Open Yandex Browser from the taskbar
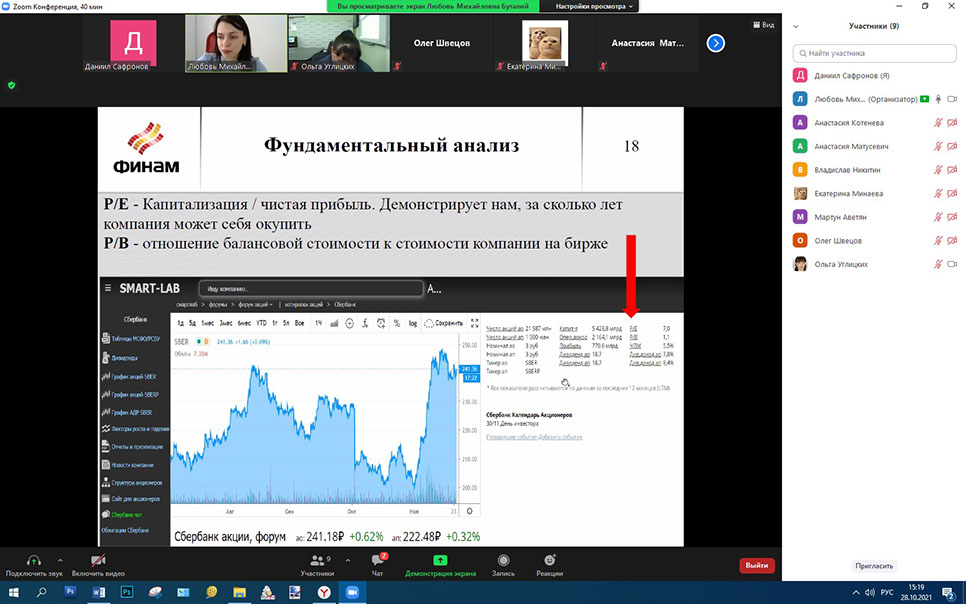This screenshot has width=966, height=604. click(324, 592)
